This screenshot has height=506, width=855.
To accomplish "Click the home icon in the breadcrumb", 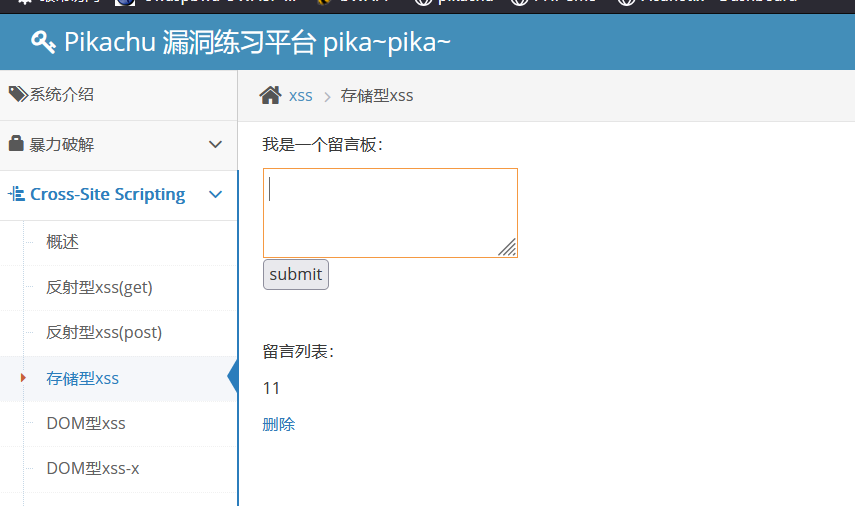I will pyautogui.click(x=270, y=95).
